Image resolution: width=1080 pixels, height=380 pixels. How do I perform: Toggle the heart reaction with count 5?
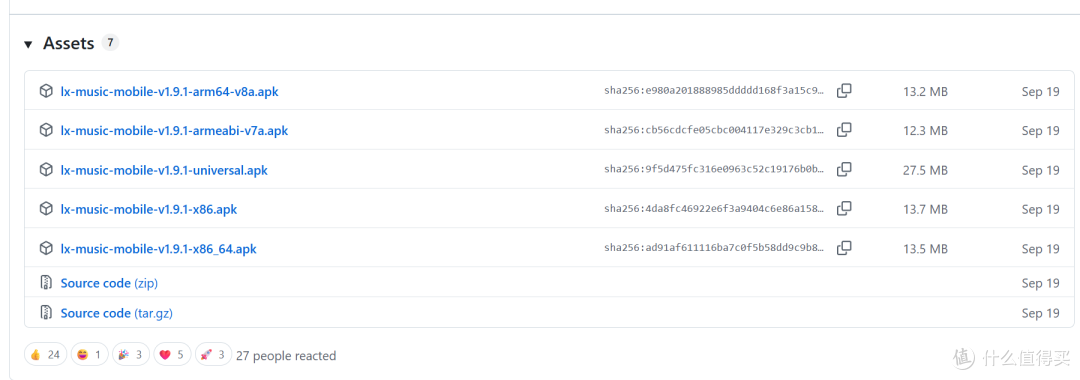pyautogui.click(x=172, y=355)
